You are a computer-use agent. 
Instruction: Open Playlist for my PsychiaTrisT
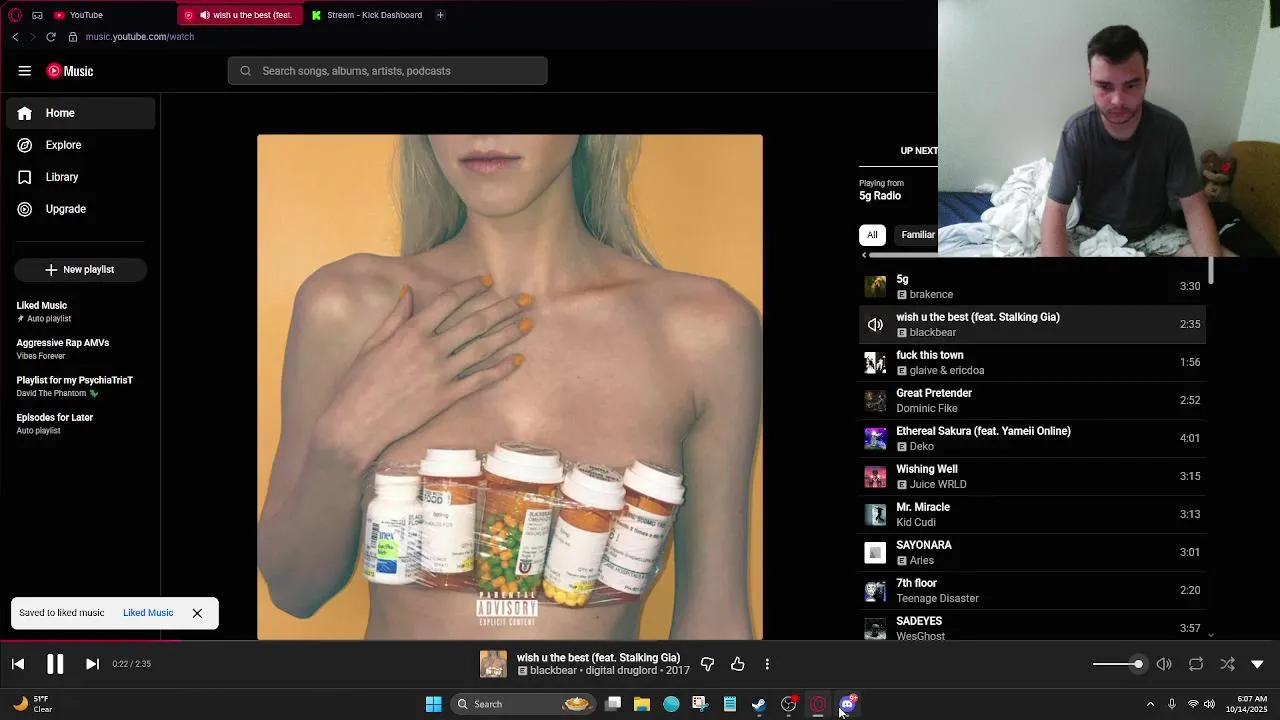pyautogui.click(x=80, y=386)
